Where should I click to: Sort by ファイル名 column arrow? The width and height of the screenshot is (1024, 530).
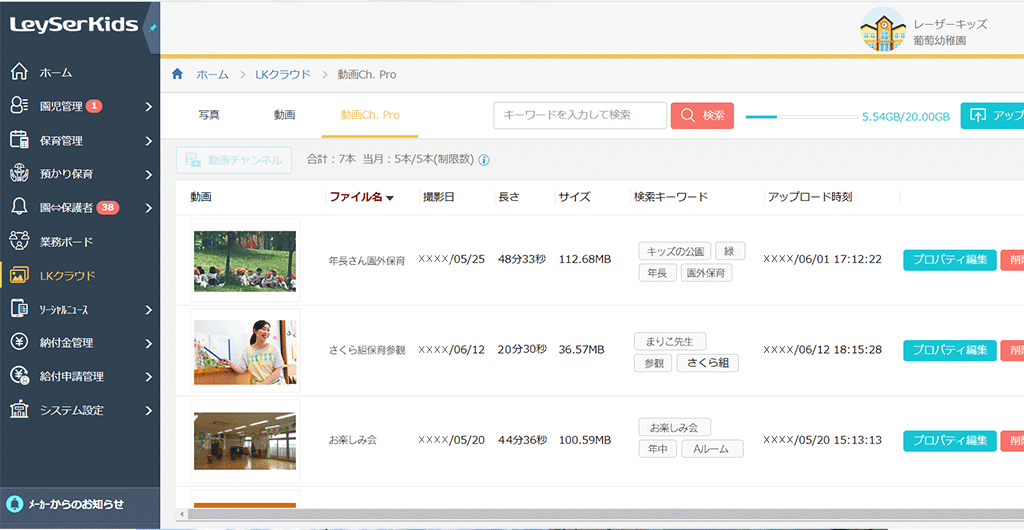(390, 198)
